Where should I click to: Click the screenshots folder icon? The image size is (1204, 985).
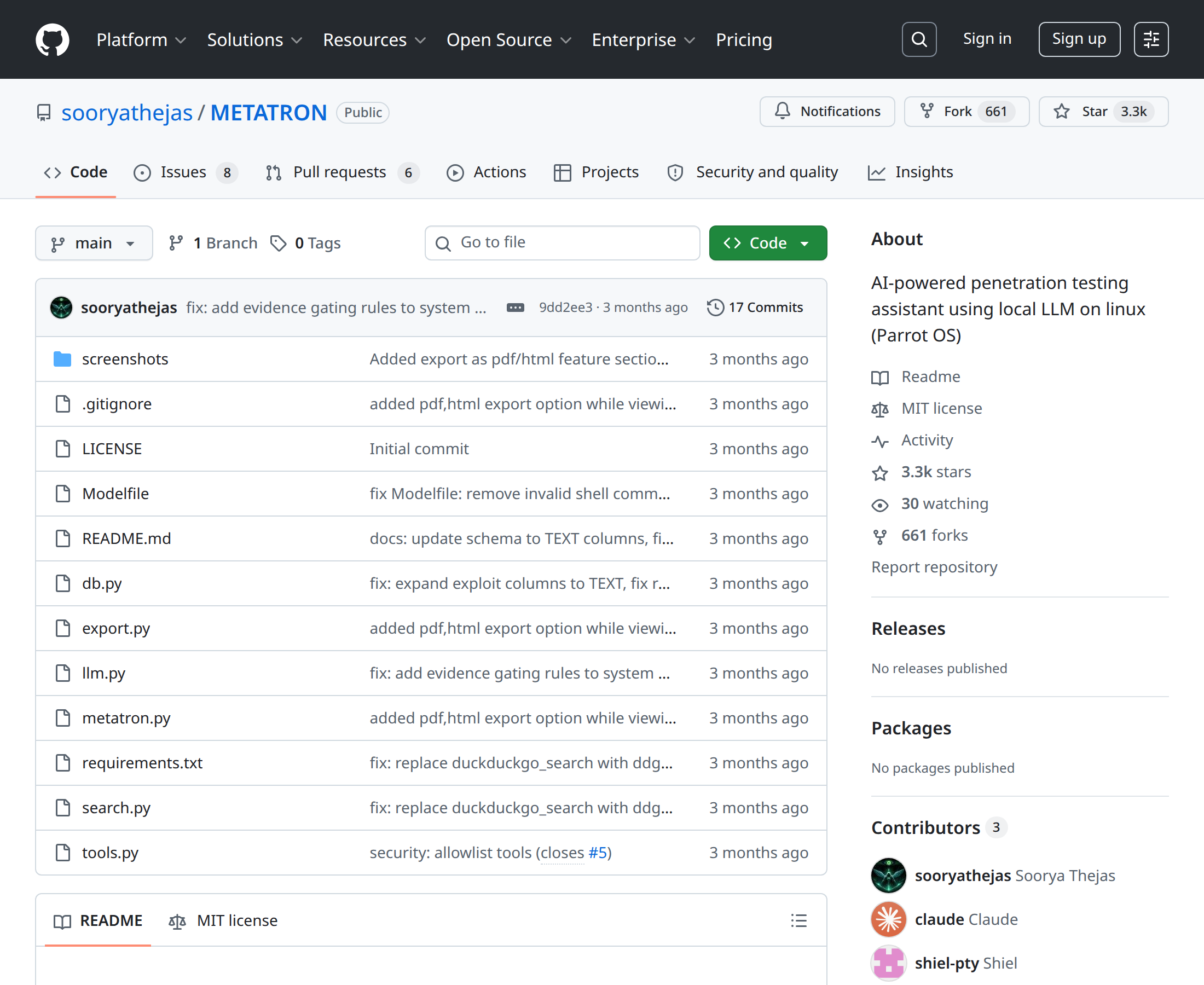(62, 359)
